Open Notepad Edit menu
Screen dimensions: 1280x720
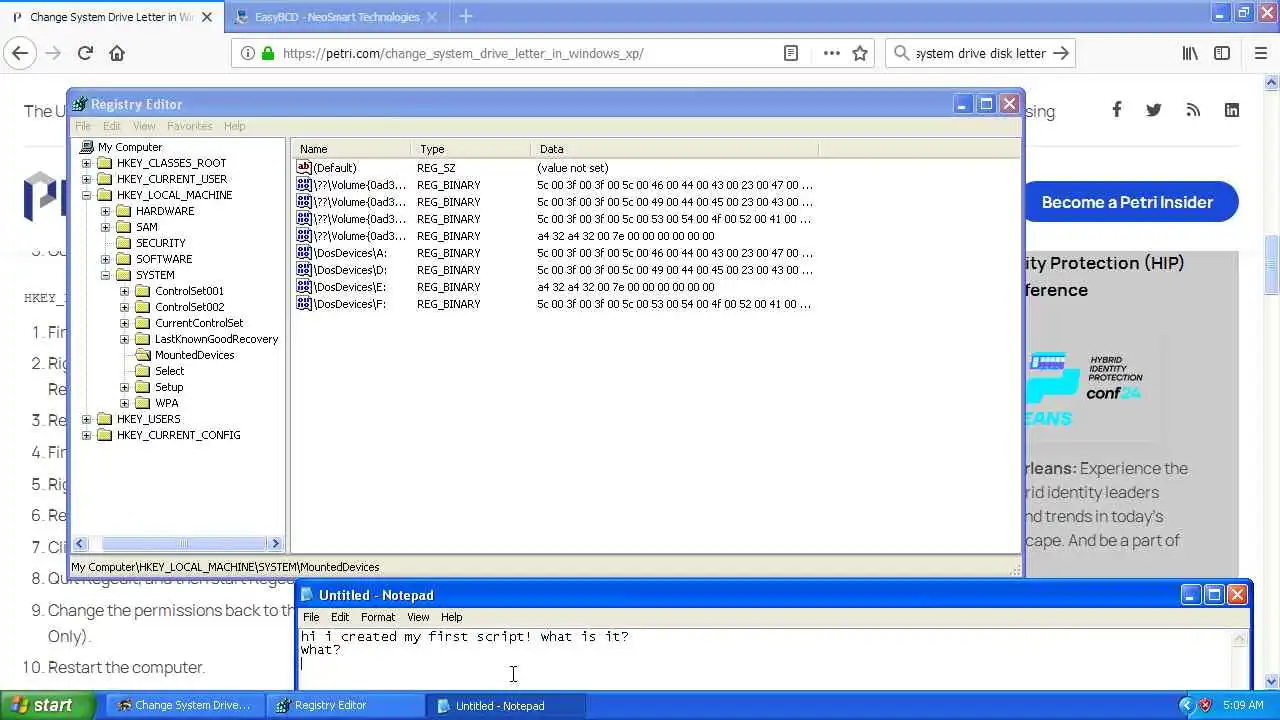point(340,617)
